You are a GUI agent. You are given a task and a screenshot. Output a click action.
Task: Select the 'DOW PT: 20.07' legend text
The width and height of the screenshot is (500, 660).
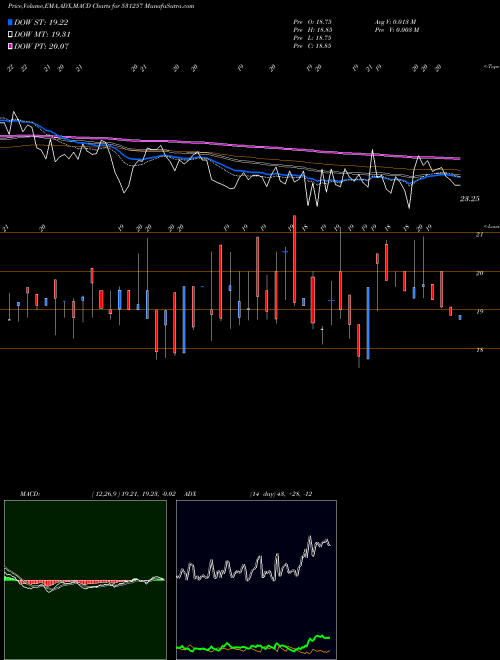(41, 46)
